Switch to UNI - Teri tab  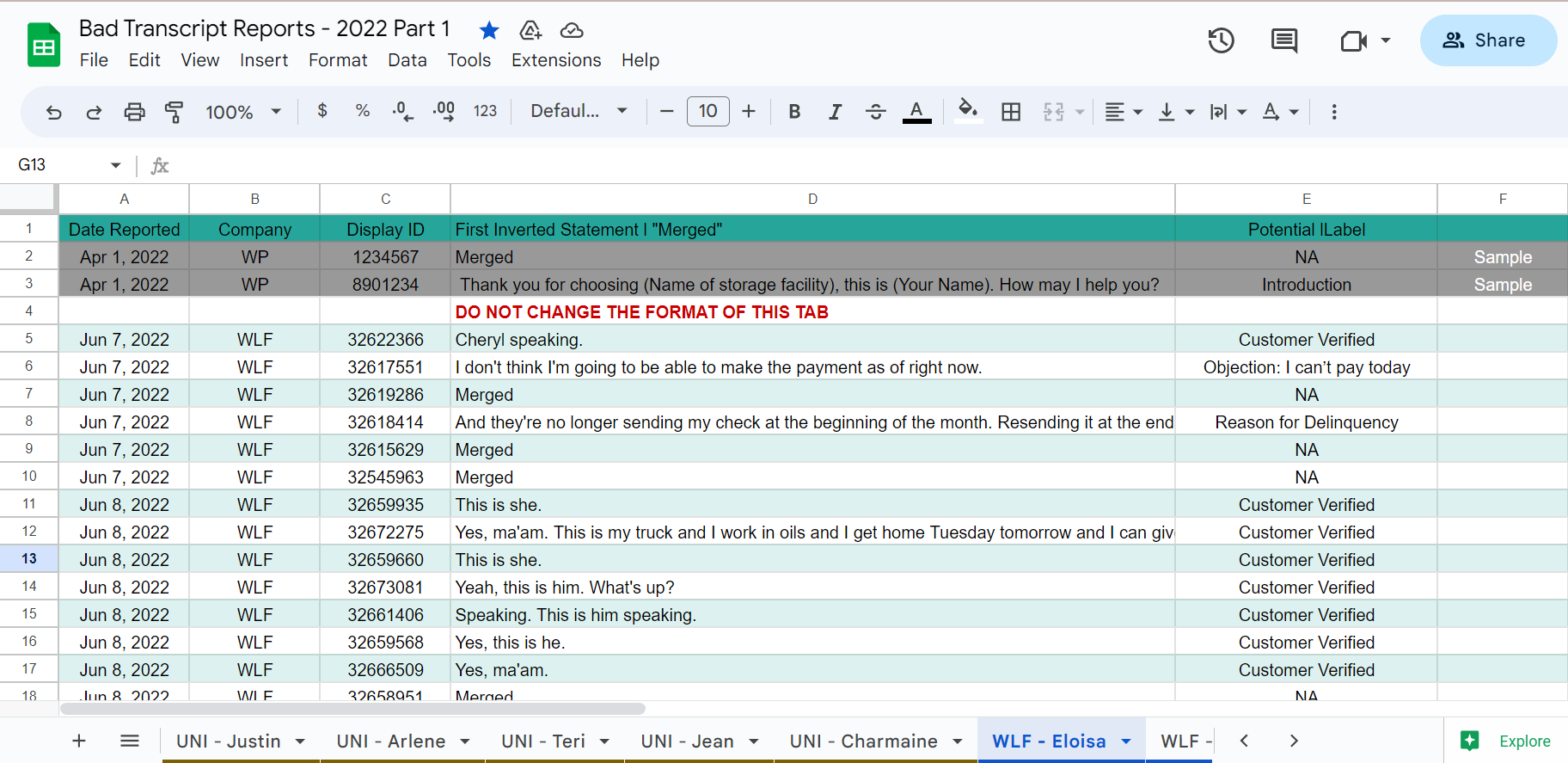pos(543,741)
